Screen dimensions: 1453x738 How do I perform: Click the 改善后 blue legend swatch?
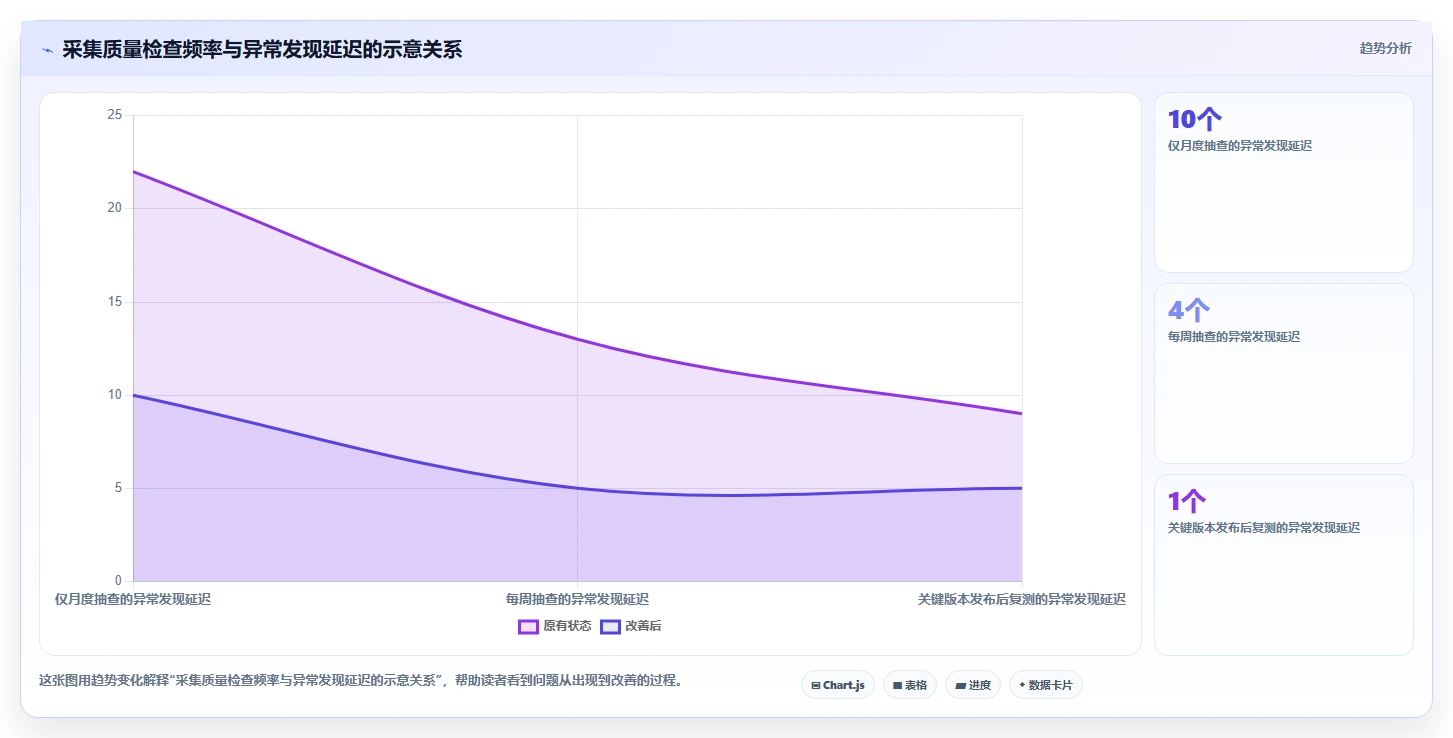(610, 627)
